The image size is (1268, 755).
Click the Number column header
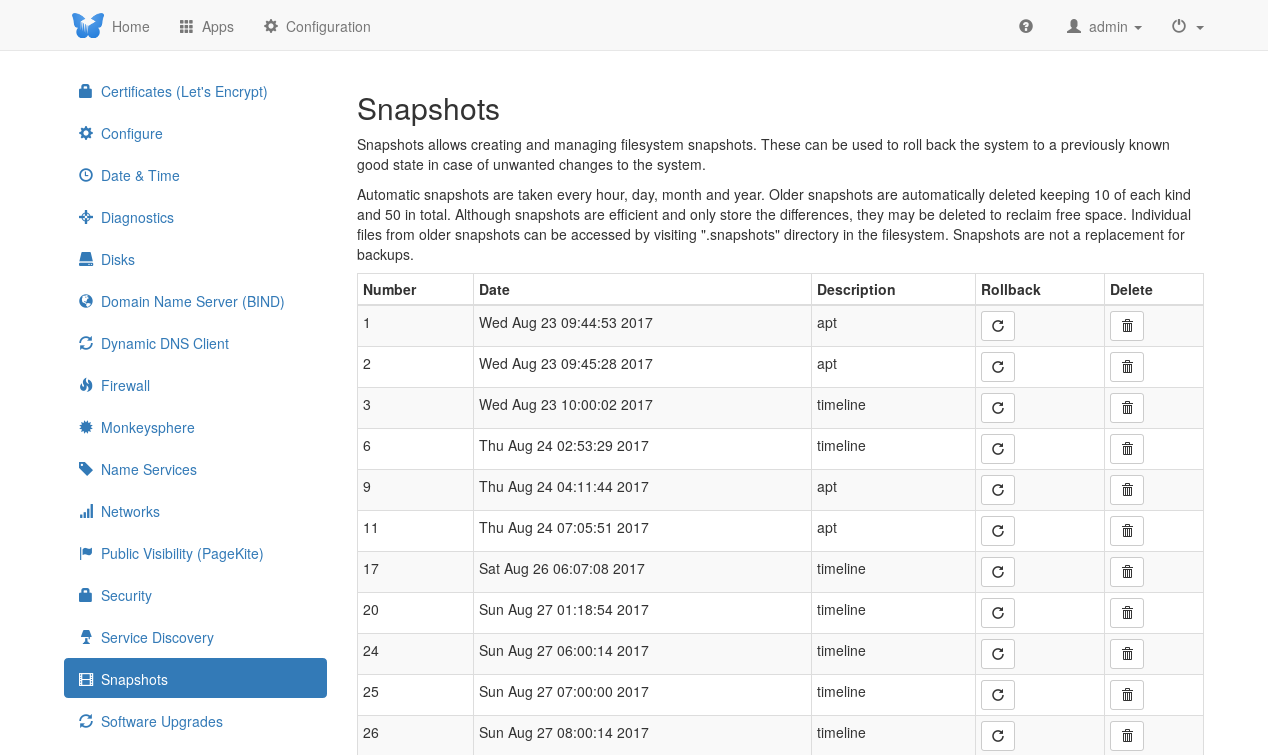pyautogui.click(x=390, y=290)
